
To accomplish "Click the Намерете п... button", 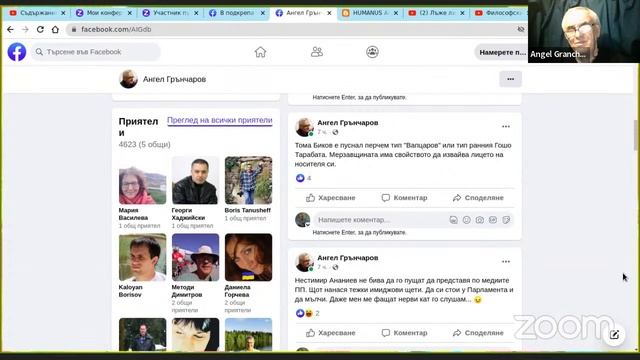I will (x=502, y=52).
